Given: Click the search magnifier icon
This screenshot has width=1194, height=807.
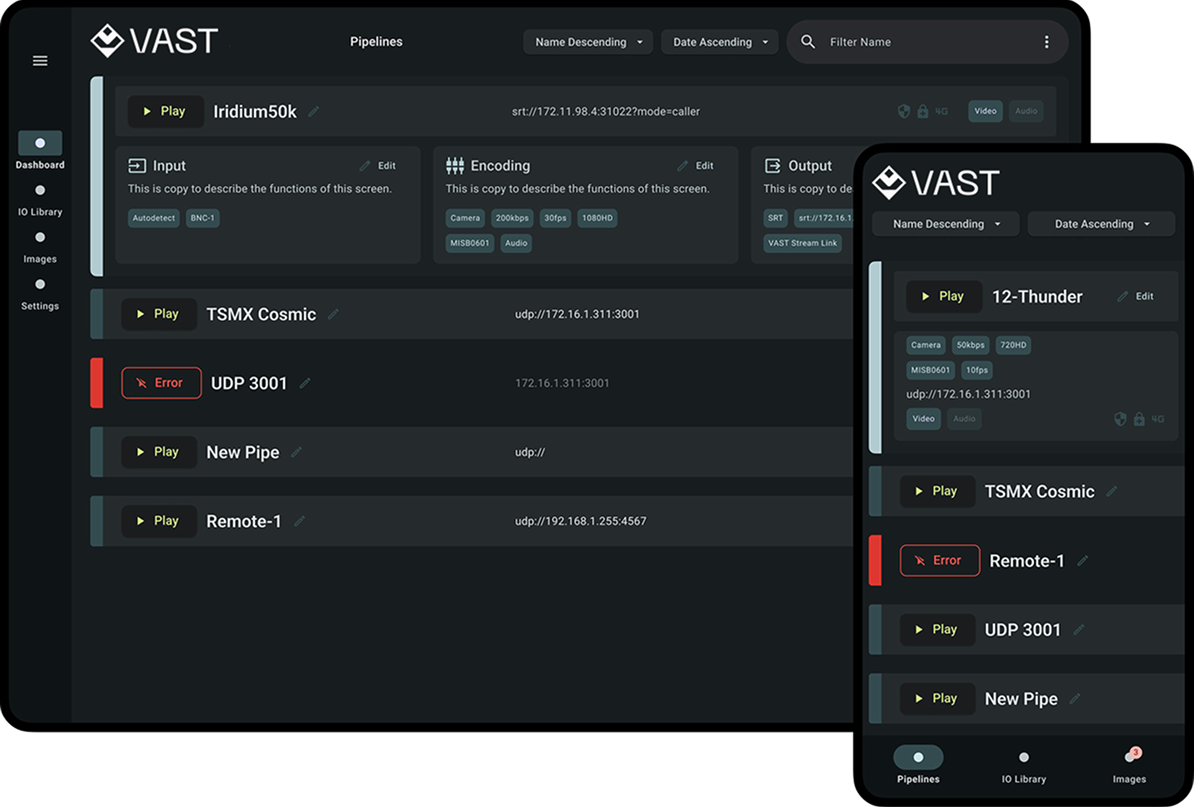Looking at the screenshot, I should (808, 42).
